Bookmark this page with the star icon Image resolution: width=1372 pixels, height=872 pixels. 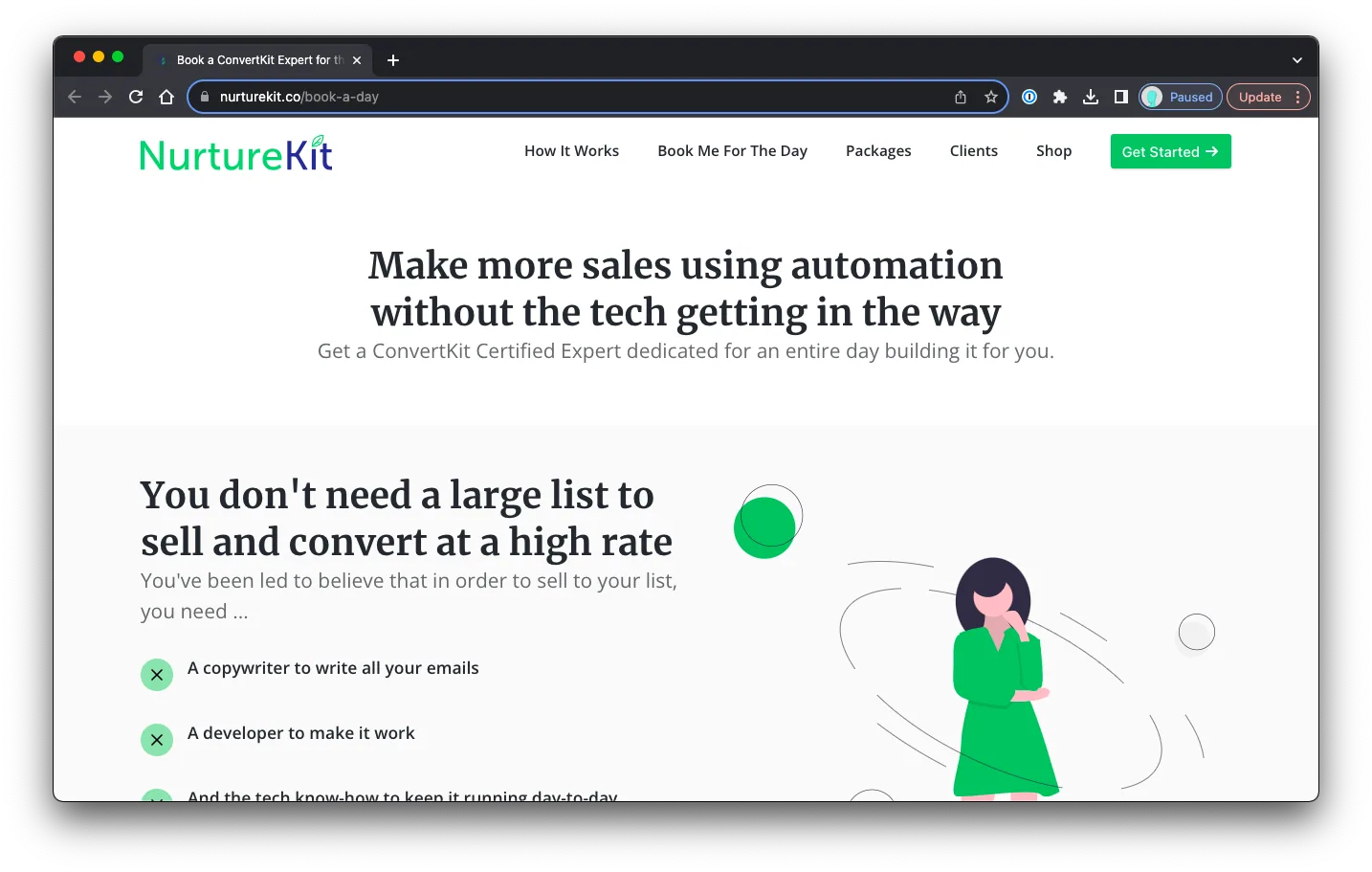(x=991, y=97)
